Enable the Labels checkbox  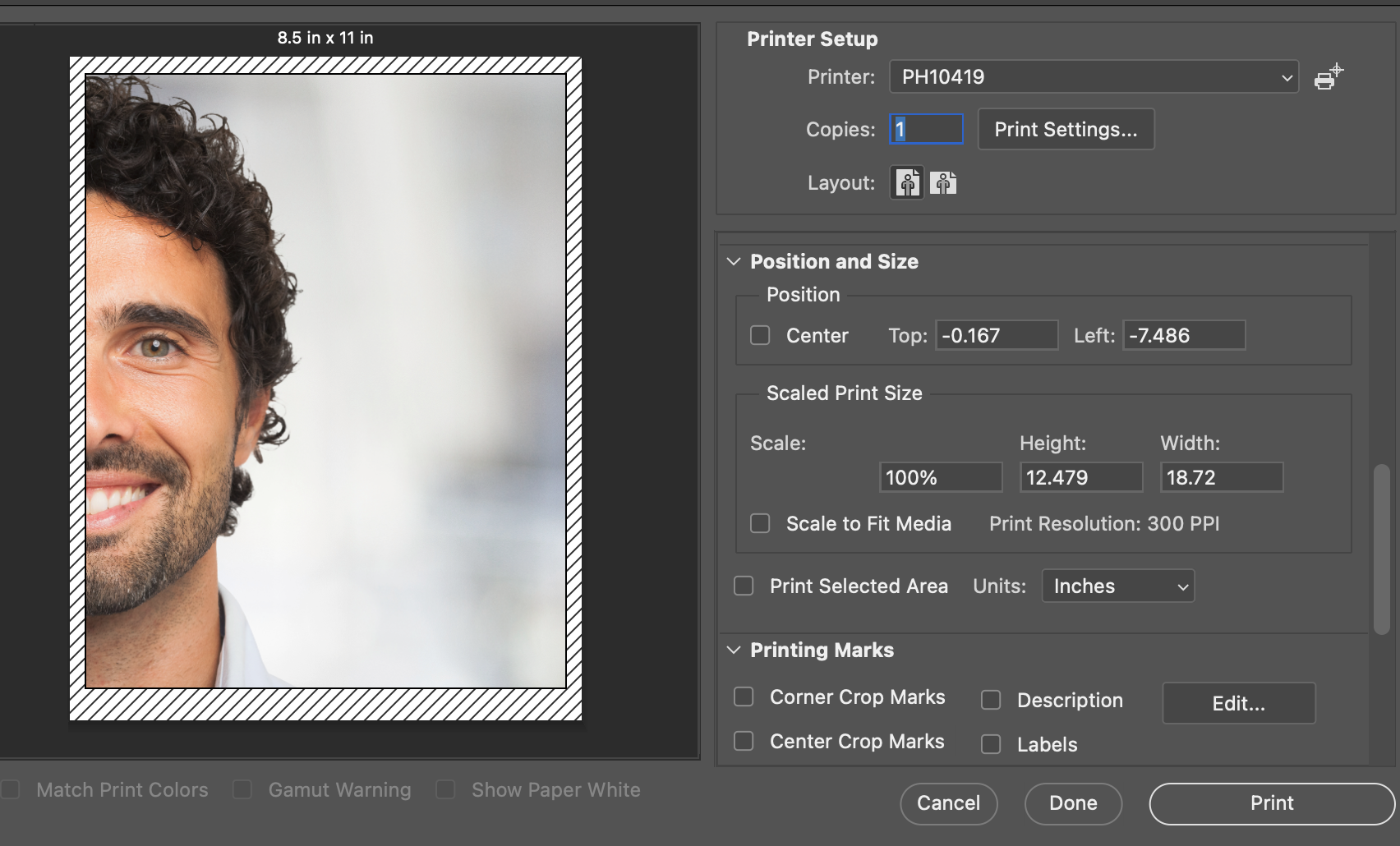click(991, 744)
